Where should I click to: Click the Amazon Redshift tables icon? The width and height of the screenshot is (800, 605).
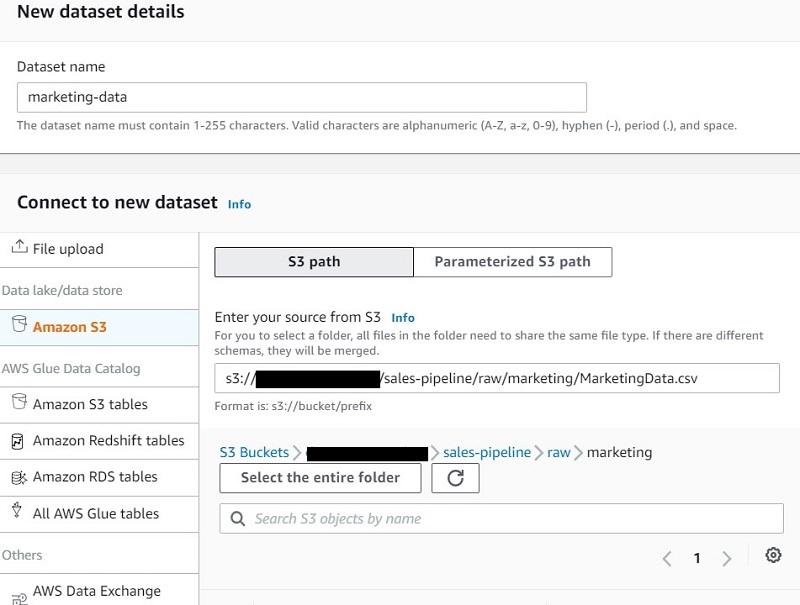tap(17, 441)
